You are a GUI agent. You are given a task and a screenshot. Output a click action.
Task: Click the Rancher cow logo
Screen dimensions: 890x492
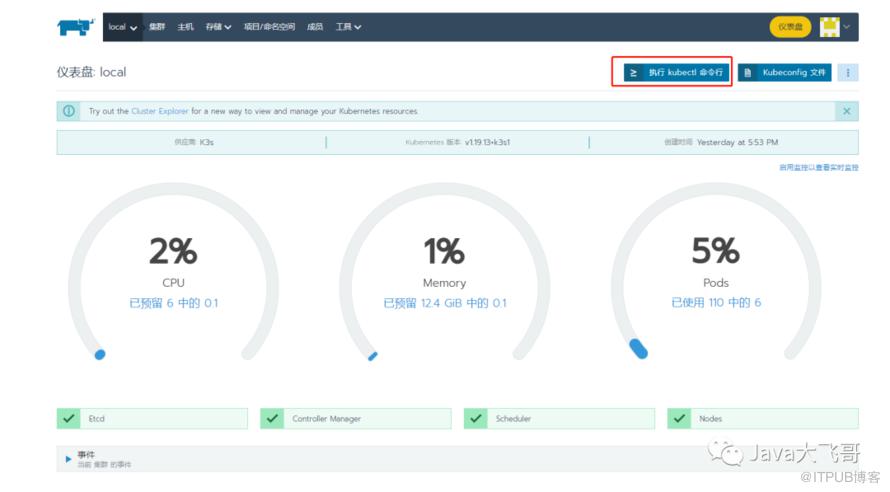[x=76, y=27]
